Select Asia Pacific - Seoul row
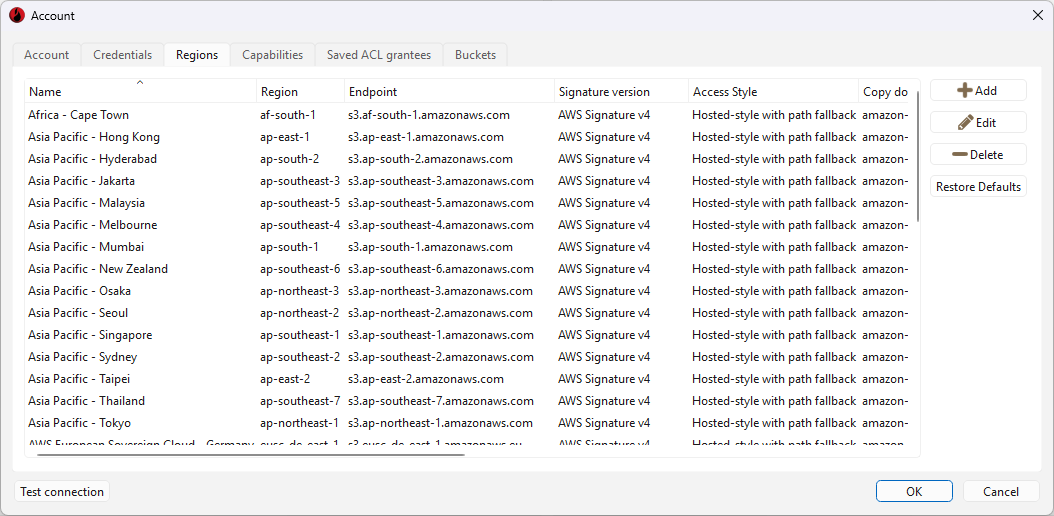 click(x=469, y=313)
